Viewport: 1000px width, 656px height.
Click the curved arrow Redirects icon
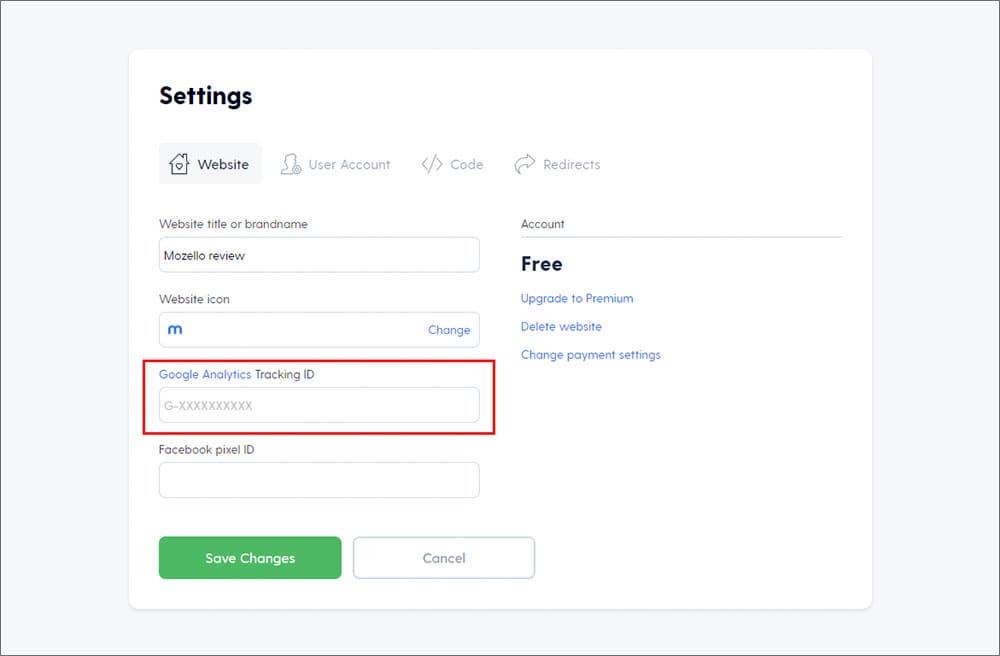[x=524, y=164]
